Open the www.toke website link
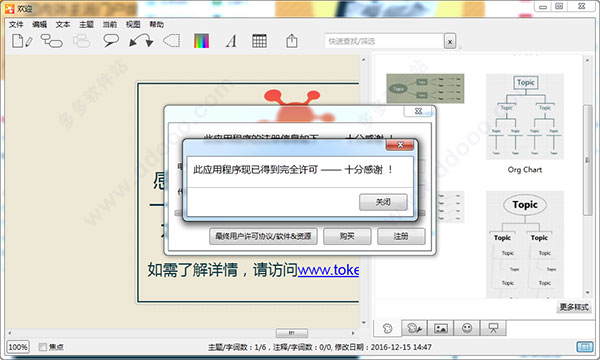The width and height of the screenshot is (600, 360). (328, 270)
